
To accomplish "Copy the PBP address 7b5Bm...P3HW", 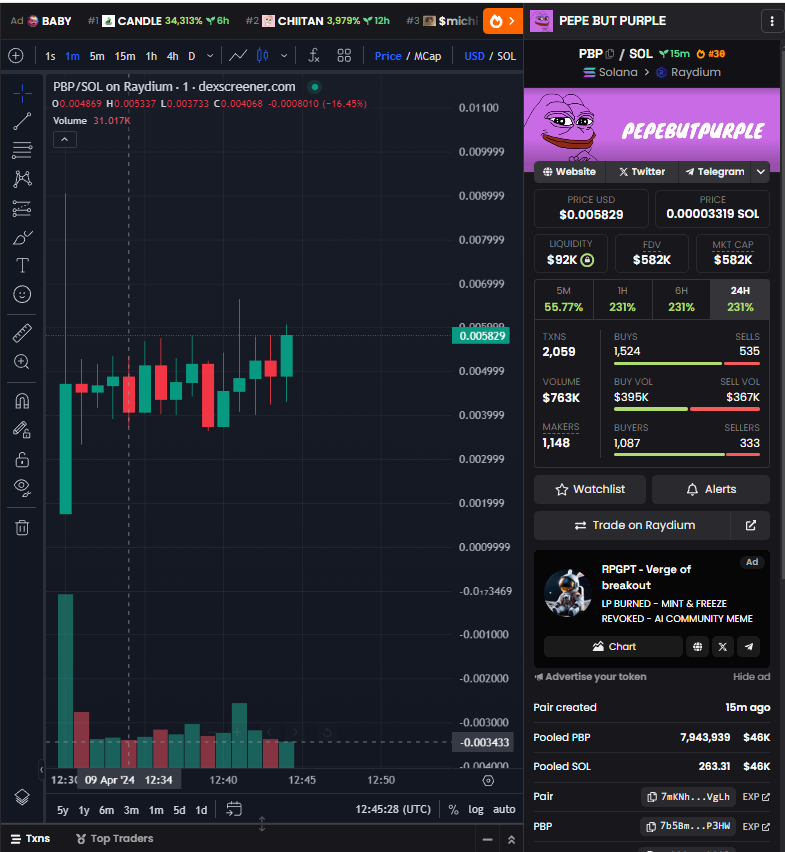I will 688,826.
